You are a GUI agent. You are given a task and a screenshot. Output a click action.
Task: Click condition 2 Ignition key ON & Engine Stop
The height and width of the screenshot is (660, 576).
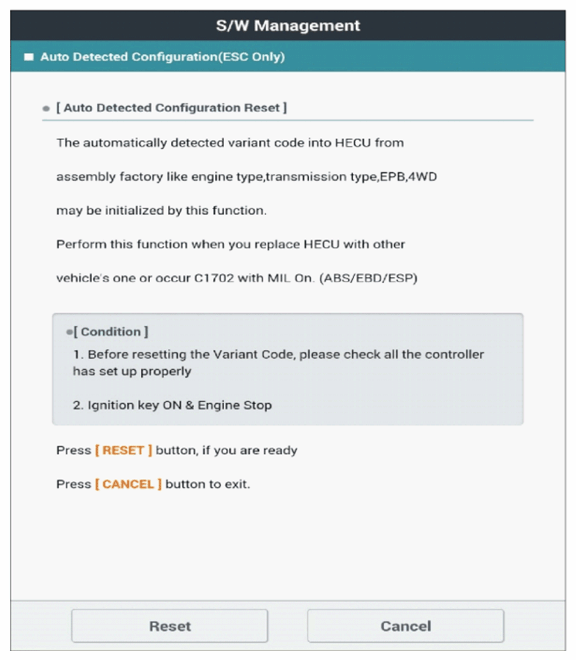pyautogui.click(x=172, y=405)
